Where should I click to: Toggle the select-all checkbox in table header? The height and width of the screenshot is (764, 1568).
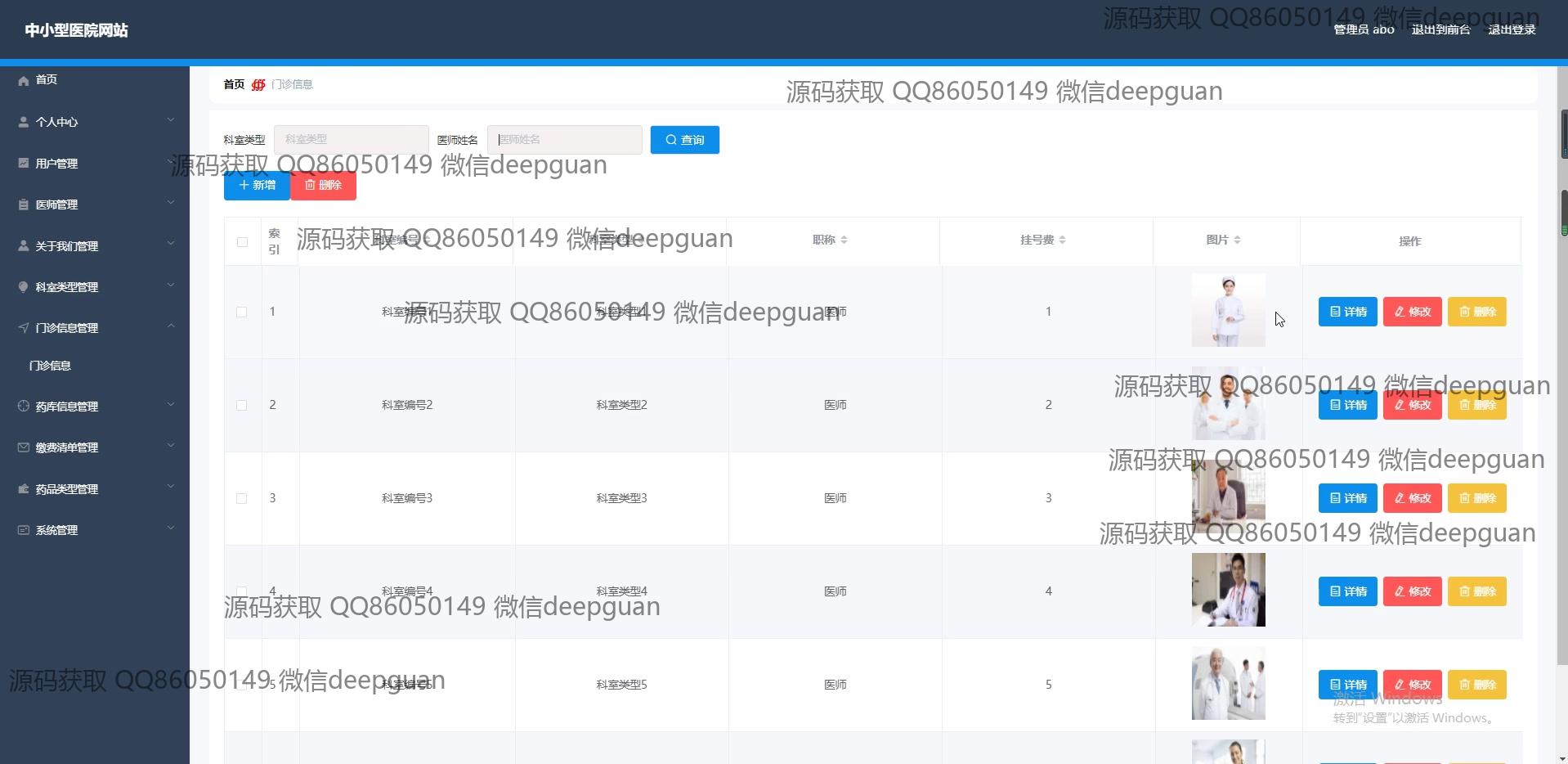pos(242,241)
